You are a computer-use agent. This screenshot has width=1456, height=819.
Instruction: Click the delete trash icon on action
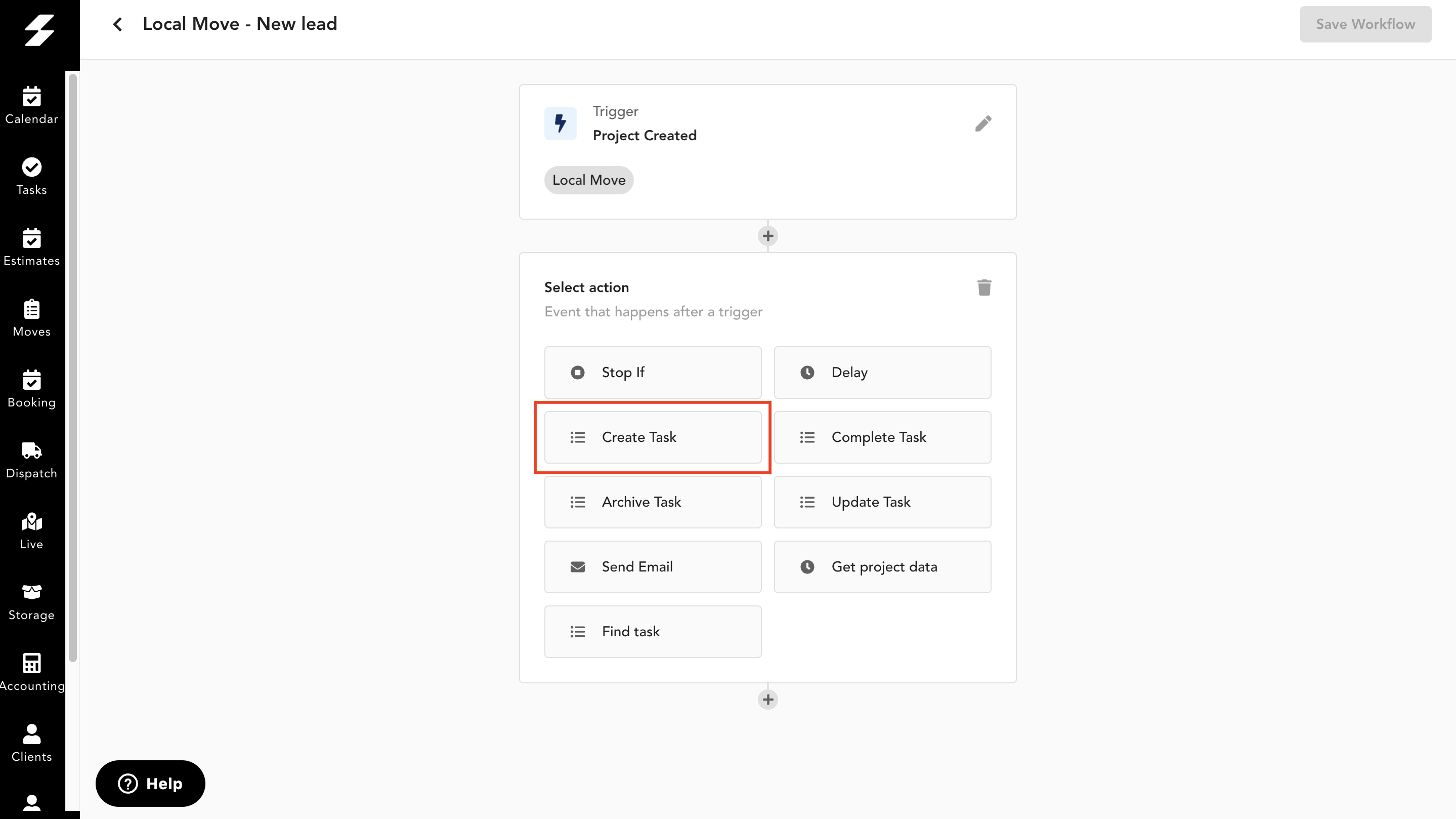(984, 287)
